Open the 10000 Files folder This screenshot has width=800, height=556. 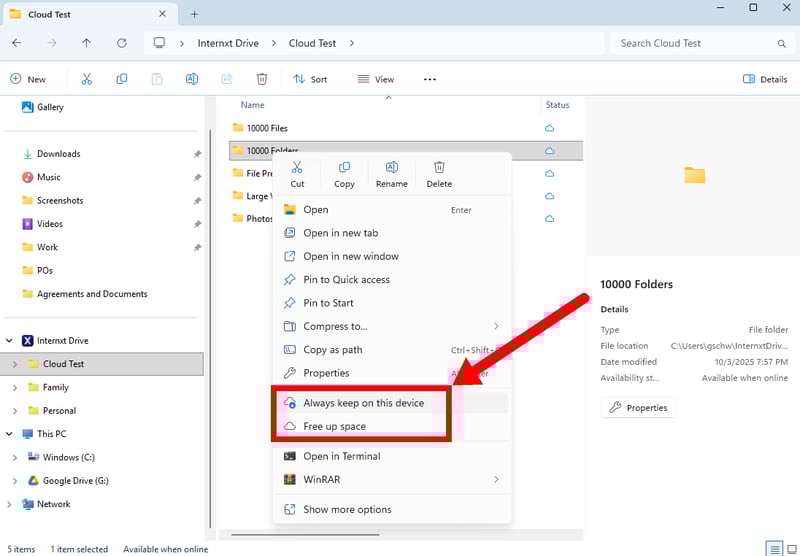click(x=266, y=128)
